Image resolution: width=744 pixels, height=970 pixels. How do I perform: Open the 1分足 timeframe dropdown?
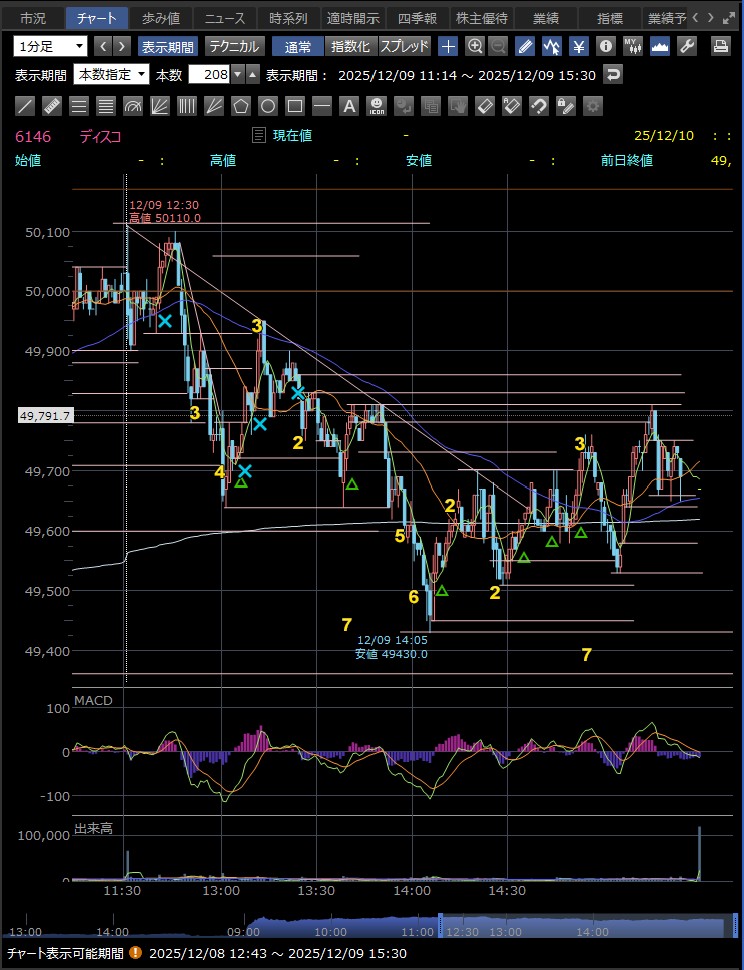[50, 46]
